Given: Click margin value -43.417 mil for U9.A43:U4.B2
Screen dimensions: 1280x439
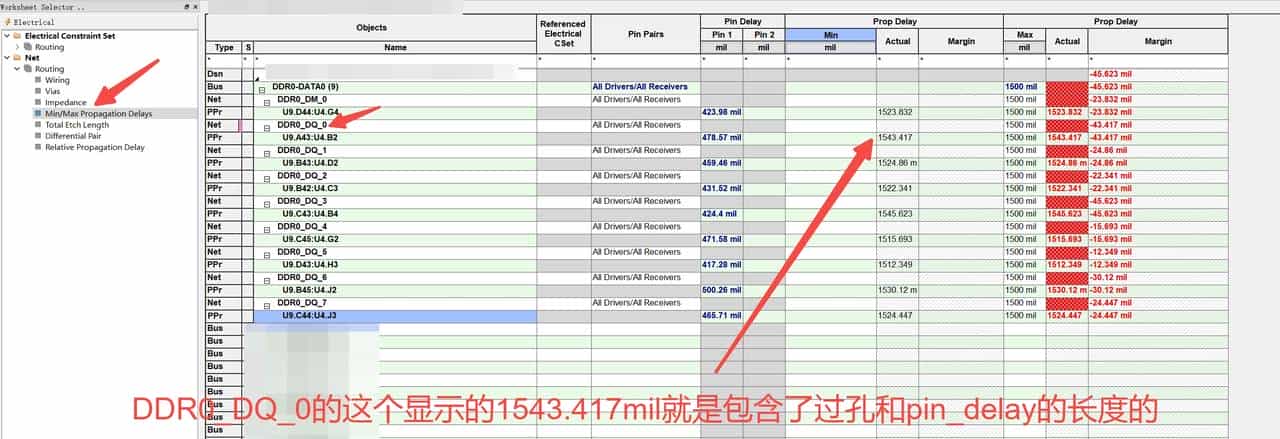Looking at the screenshot, I should click(x=1157, y=137).
